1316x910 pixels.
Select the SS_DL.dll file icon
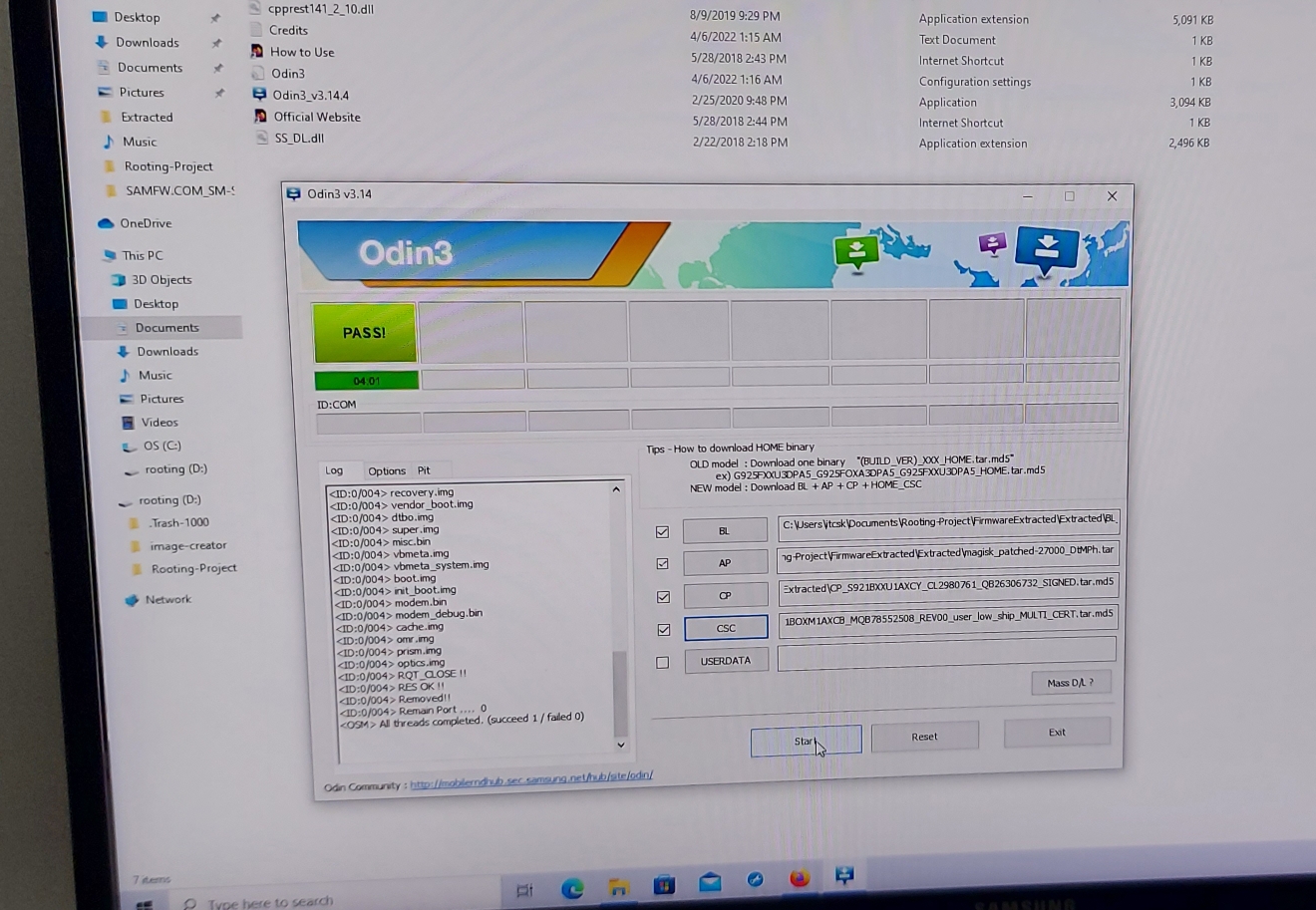[x=262, y=138]
